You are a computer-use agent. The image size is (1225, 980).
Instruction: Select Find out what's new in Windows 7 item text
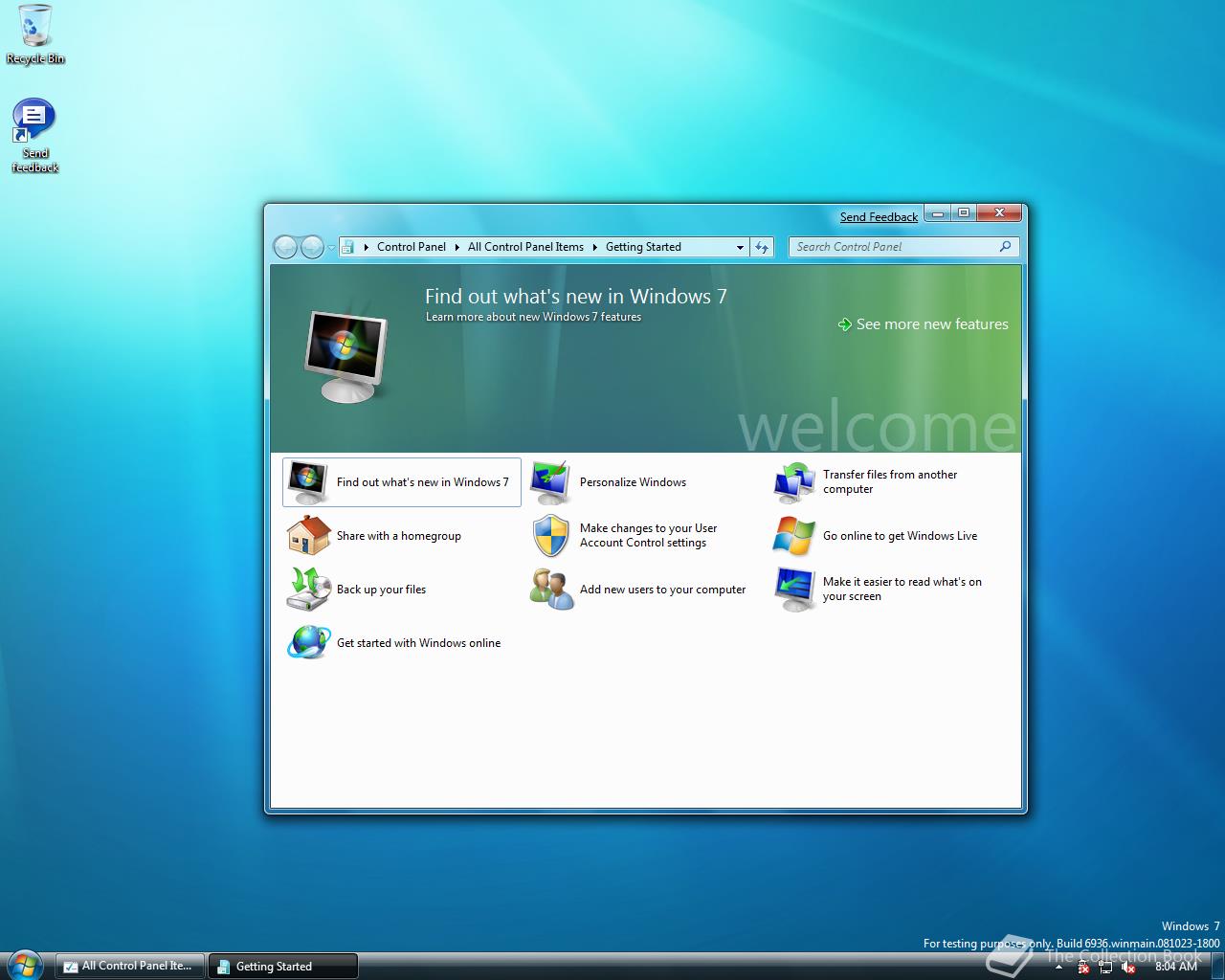pos(423,482)
